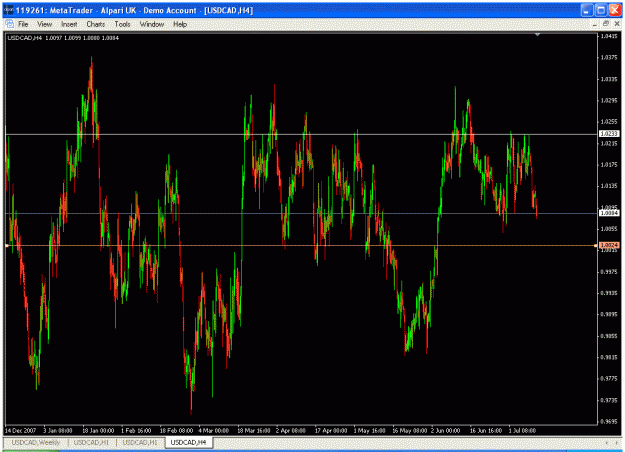Click the 2 Apr 08:00 time axis label
Screen dimensions: 625x452
pos(291,431)
